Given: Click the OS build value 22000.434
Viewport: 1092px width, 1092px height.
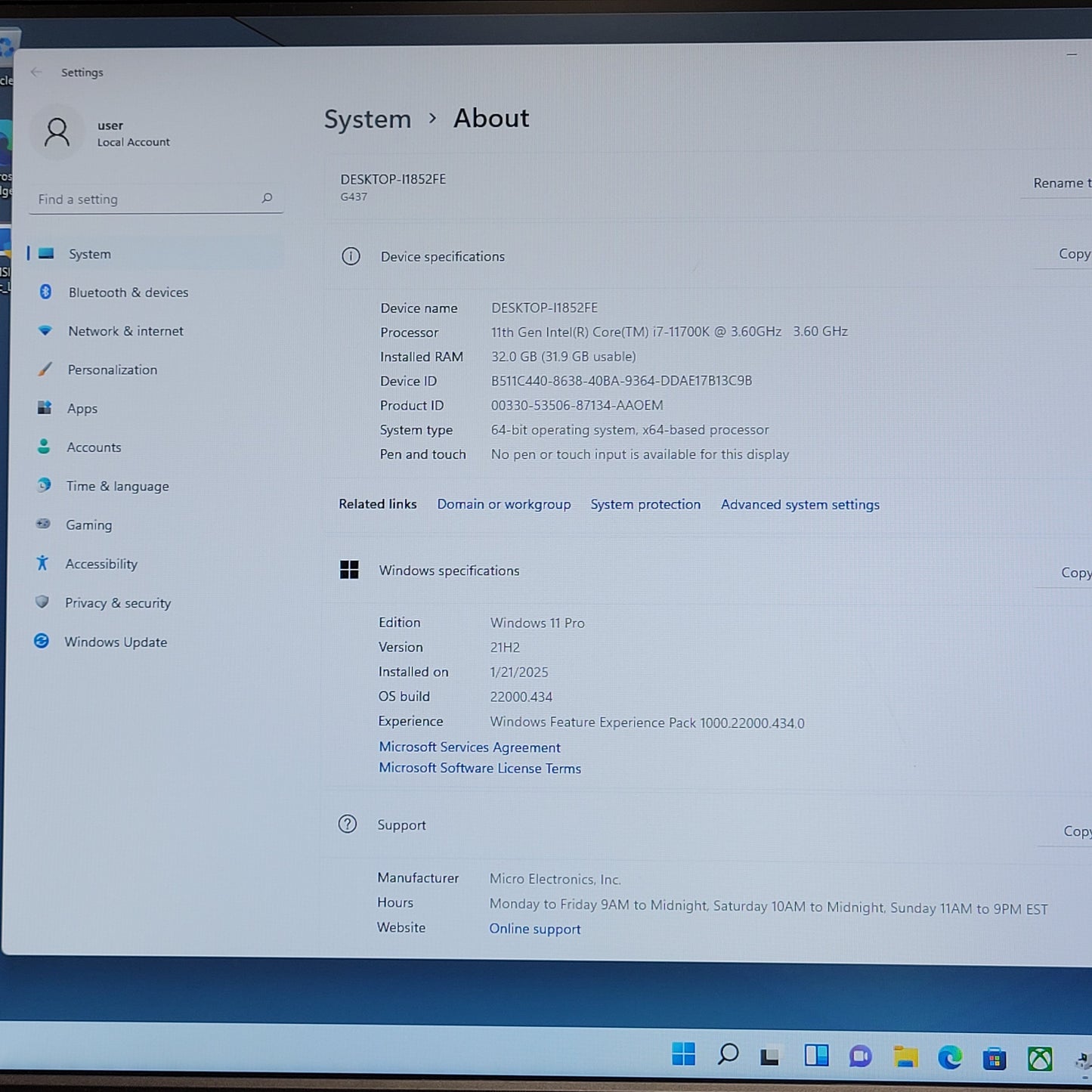Looking at the screenshot, I should tap(521, 697).
